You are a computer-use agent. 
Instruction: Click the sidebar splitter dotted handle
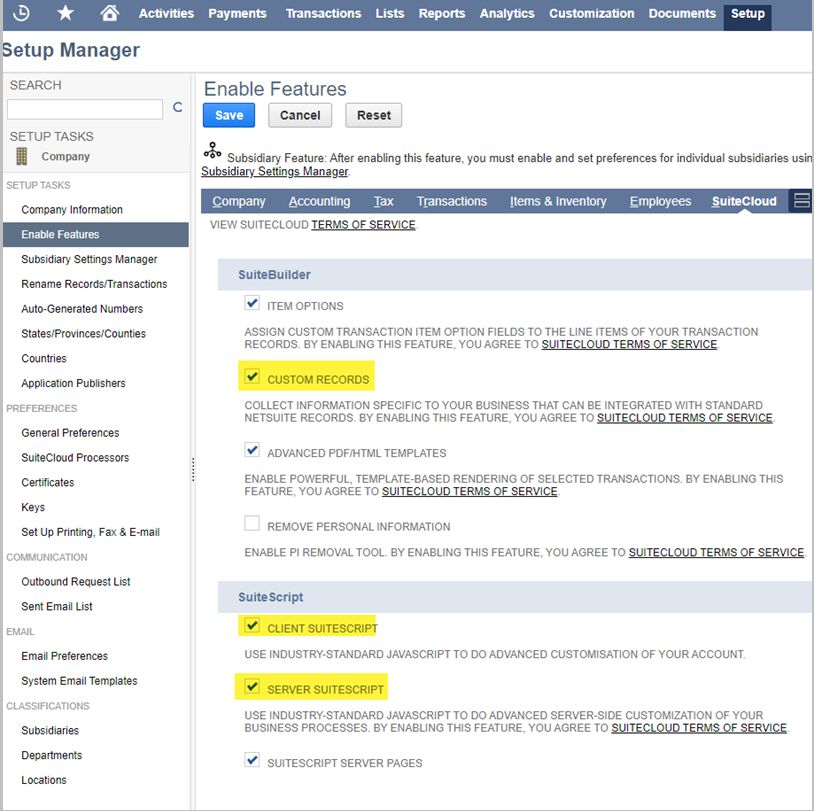(193, 469)
